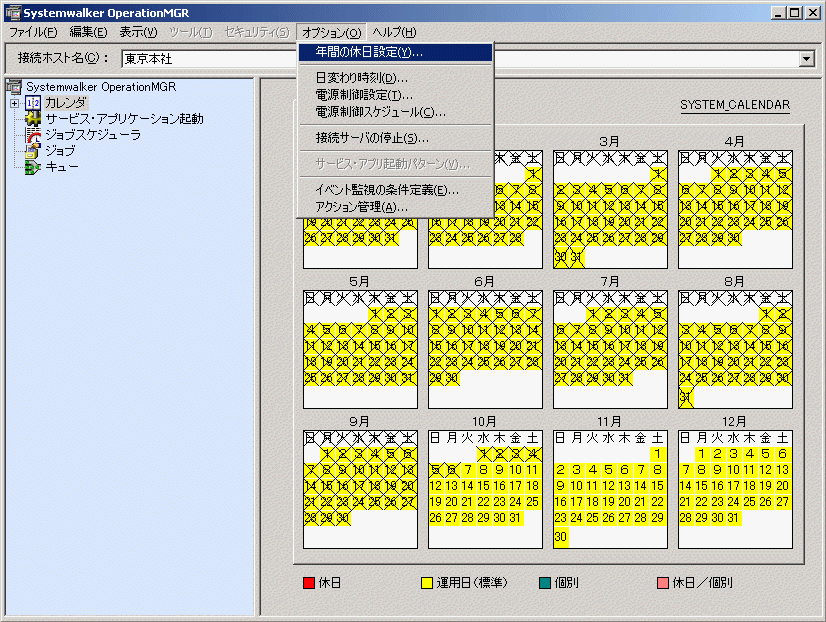Click the 7月 month heading
Screen dimensions: 826x622
pyautogui.click(x=609, y=282)
